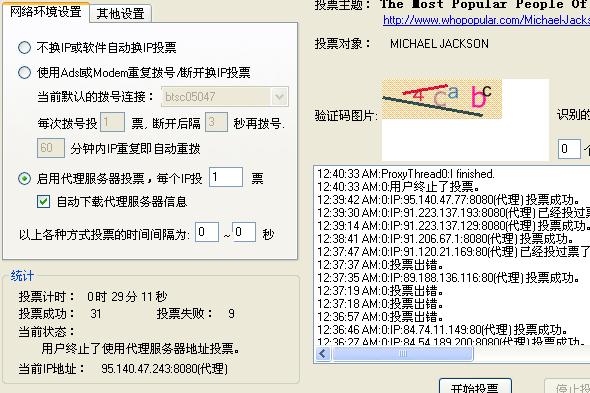Select log entry for IP 91.223.137.193:8080

coord(453,213)
